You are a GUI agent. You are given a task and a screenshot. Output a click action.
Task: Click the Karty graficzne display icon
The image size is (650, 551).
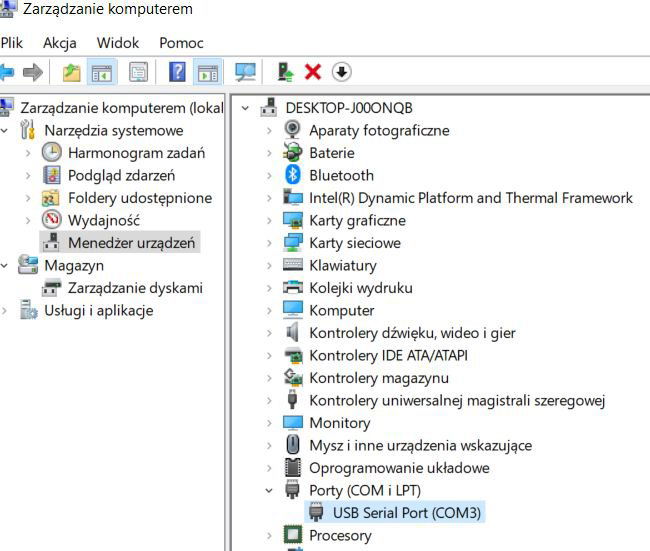pos(293,220)
